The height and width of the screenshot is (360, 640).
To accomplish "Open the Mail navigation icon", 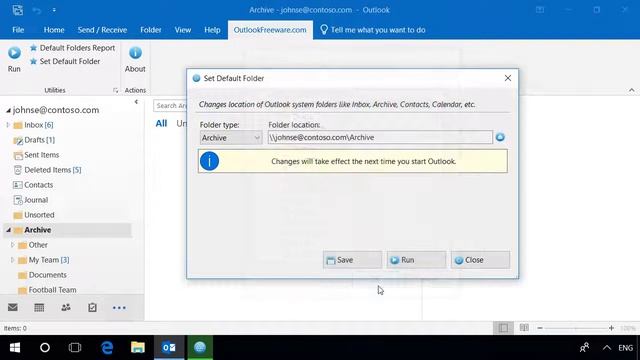I will [13, 307].
